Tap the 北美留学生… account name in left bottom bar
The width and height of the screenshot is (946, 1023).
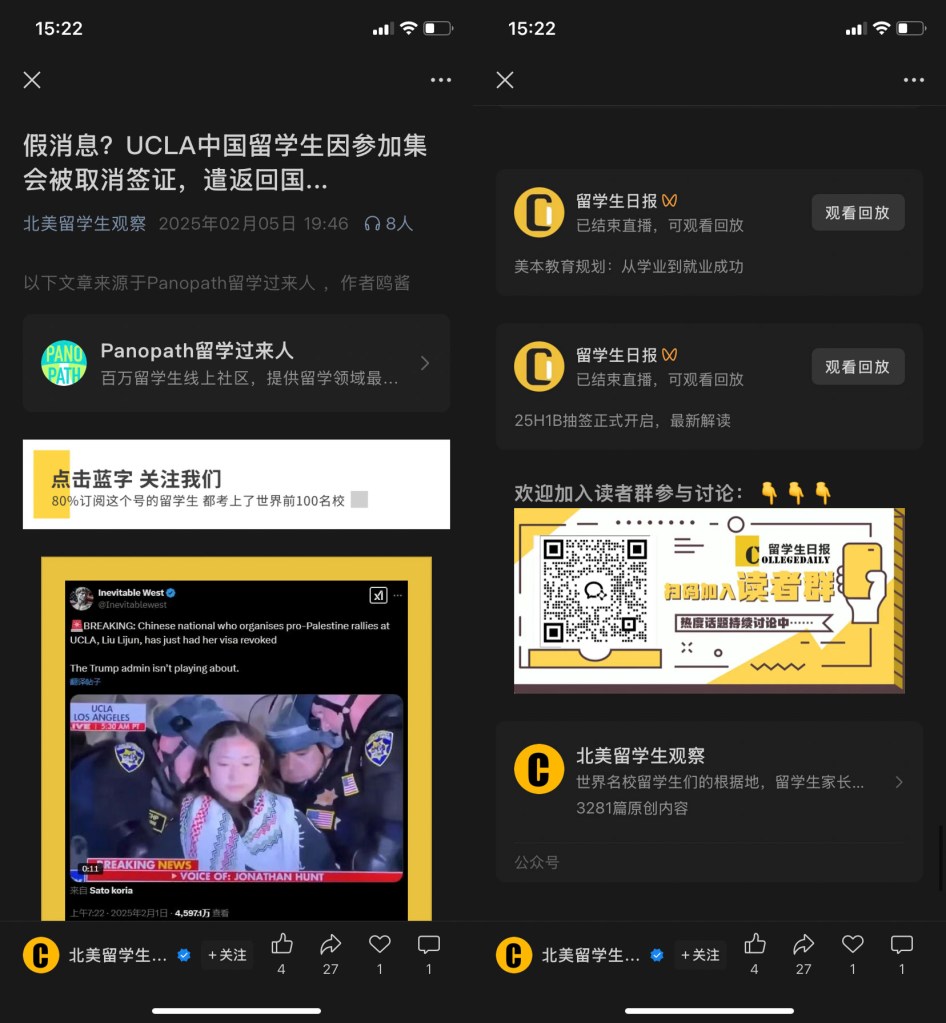click(118, 955)
